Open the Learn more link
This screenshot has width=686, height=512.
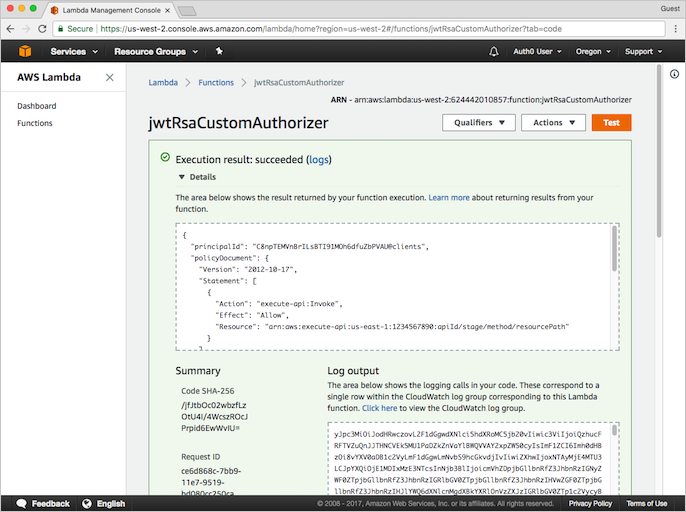[449, 198]
